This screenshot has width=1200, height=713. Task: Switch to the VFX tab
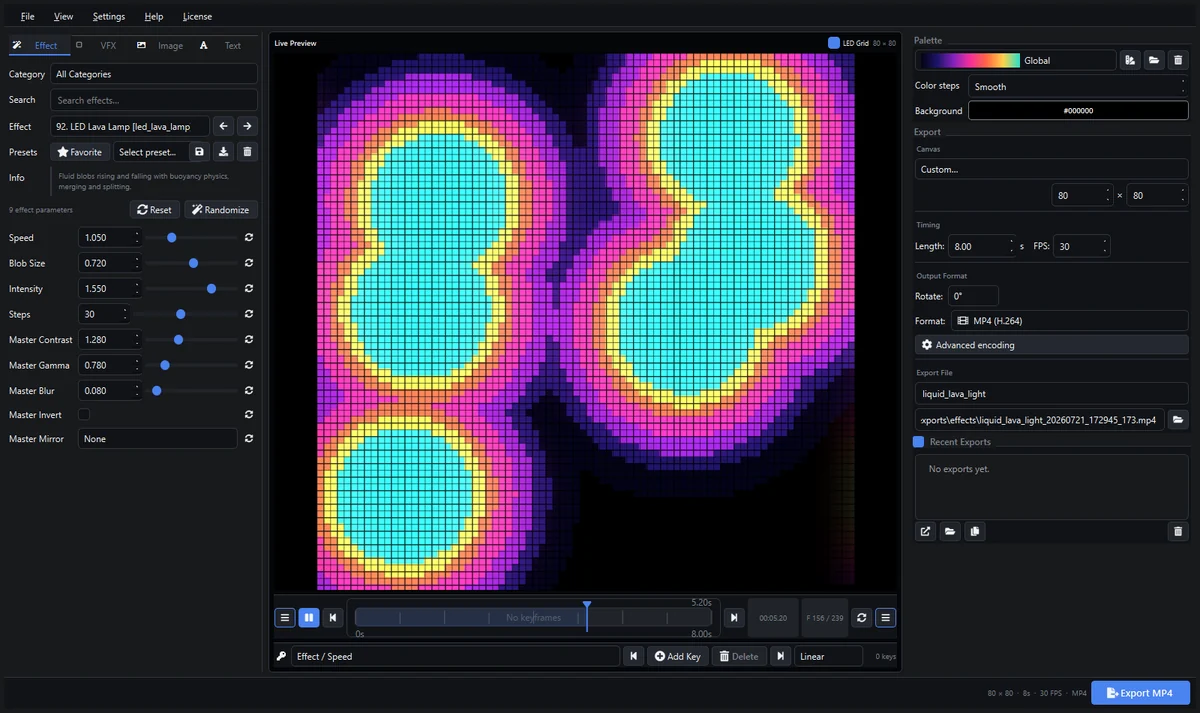[99, 45]
